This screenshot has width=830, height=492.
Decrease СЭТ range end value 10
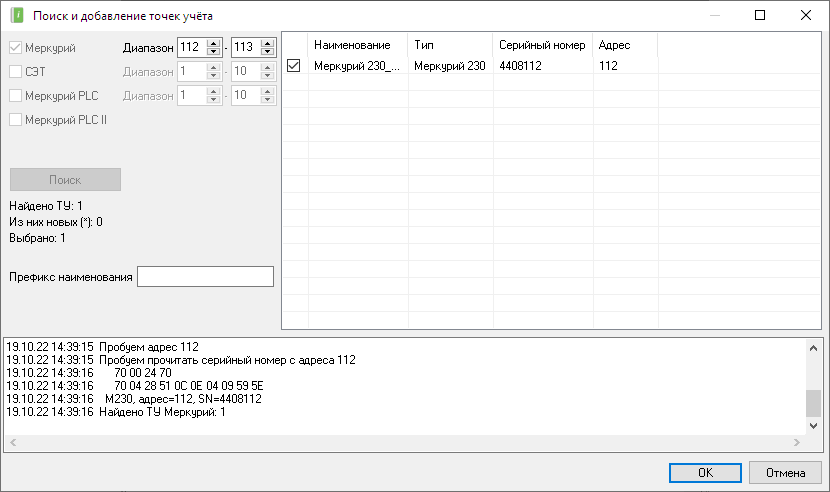point(267,75)
